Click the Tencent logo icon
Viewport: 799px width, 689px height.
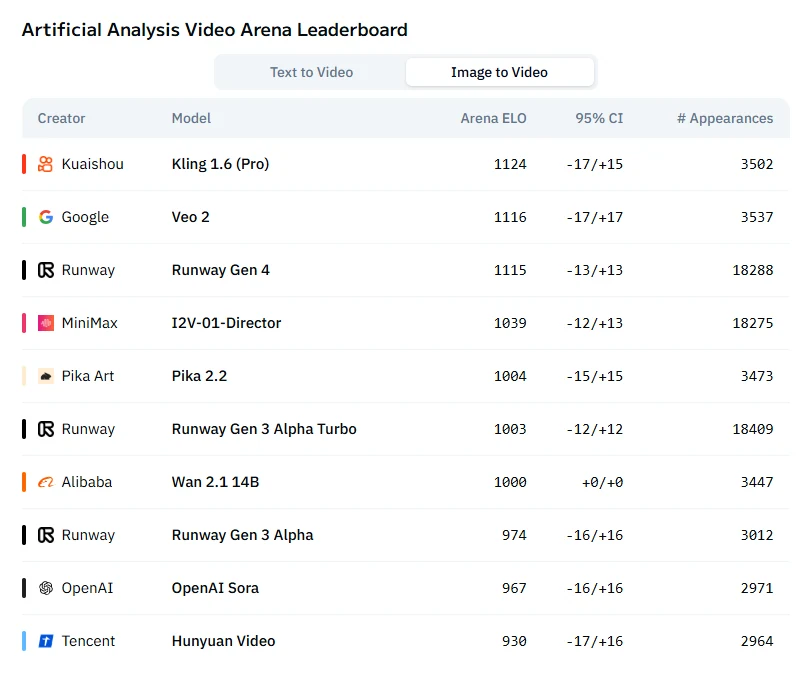45,641
